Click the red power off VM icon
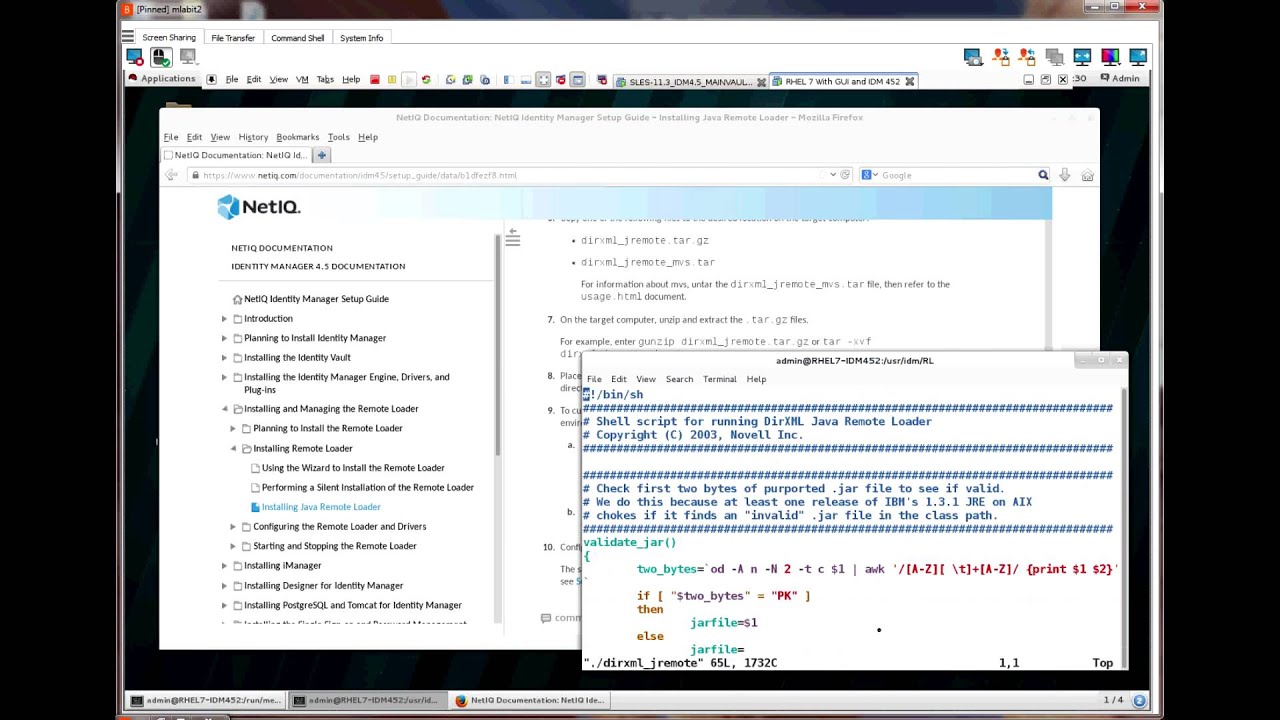 pos(375,80)
